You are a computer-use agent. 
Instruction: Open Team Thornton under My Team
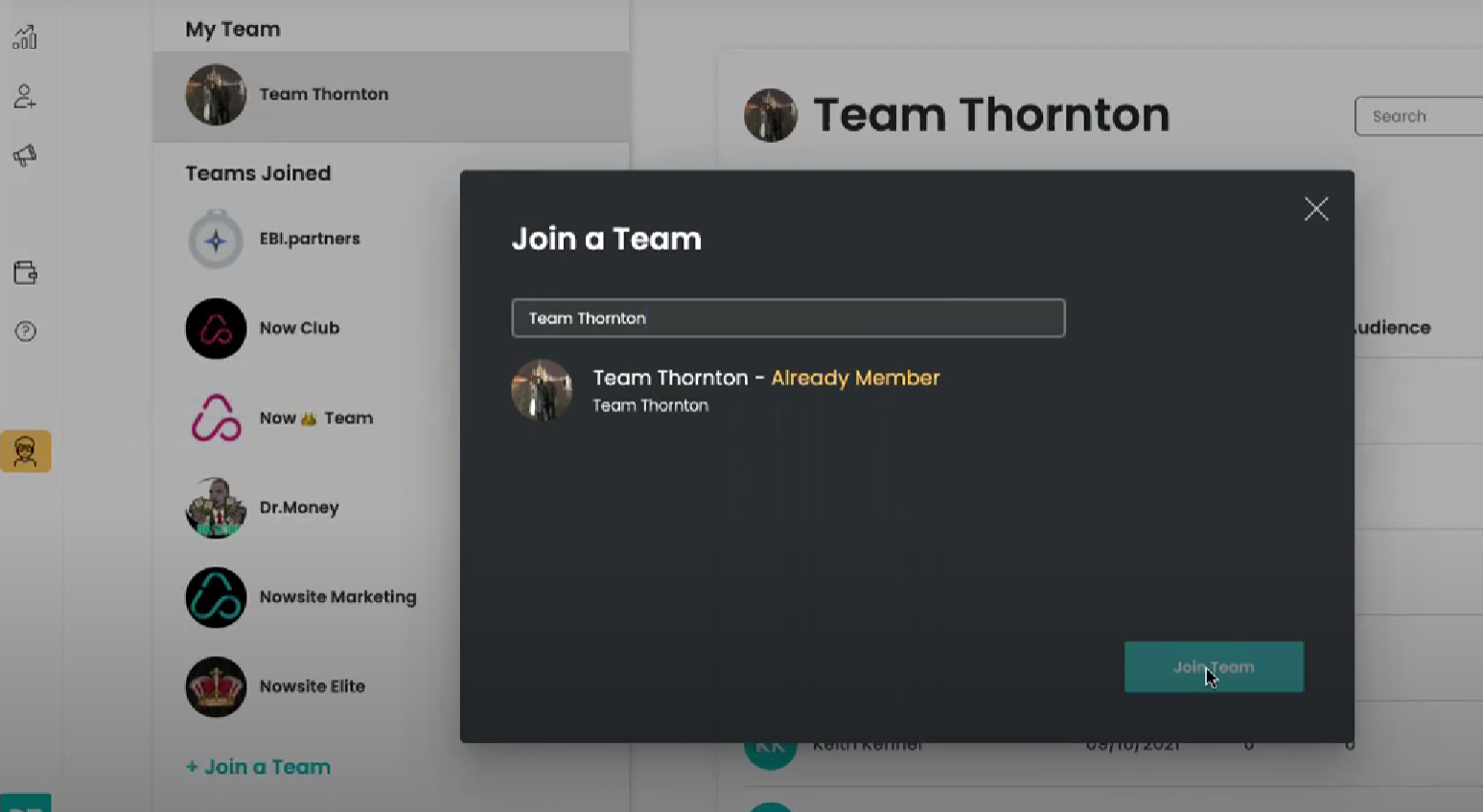pos(323,95)
